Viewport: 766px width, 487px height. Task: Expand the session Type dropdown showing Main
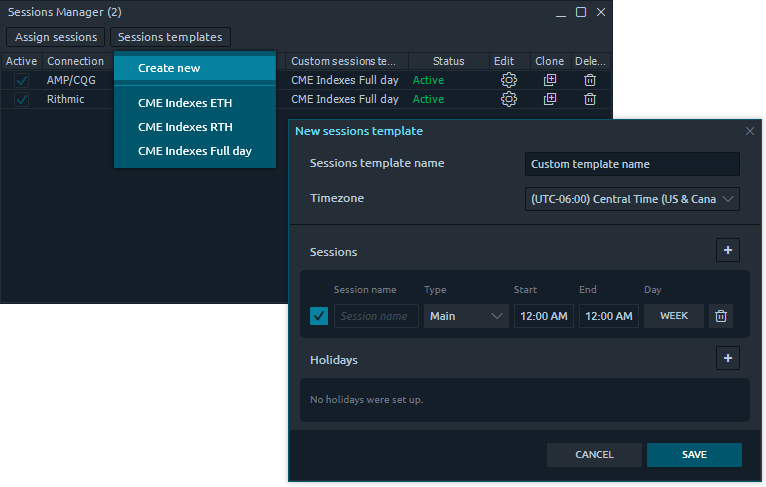(466, 316)
